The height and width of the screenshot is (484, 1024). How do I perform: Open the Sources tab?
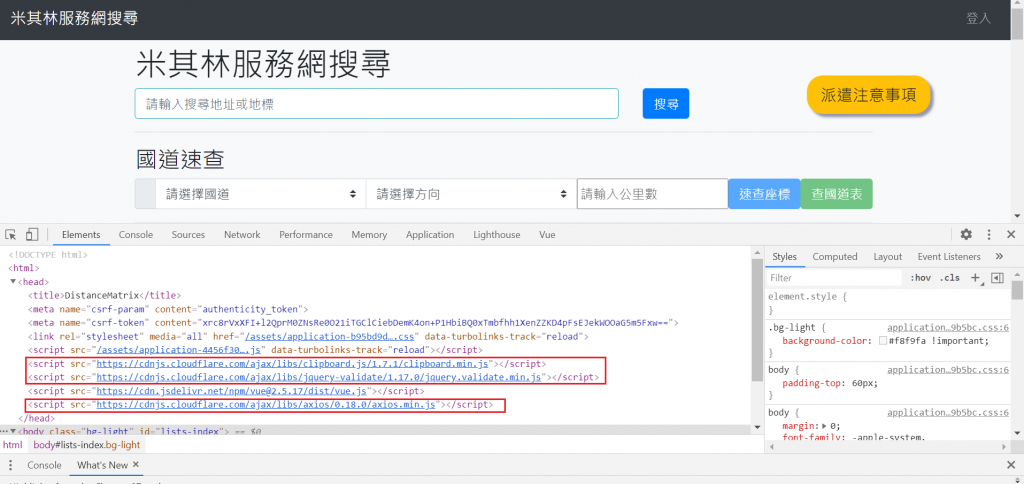pos(188,234)
